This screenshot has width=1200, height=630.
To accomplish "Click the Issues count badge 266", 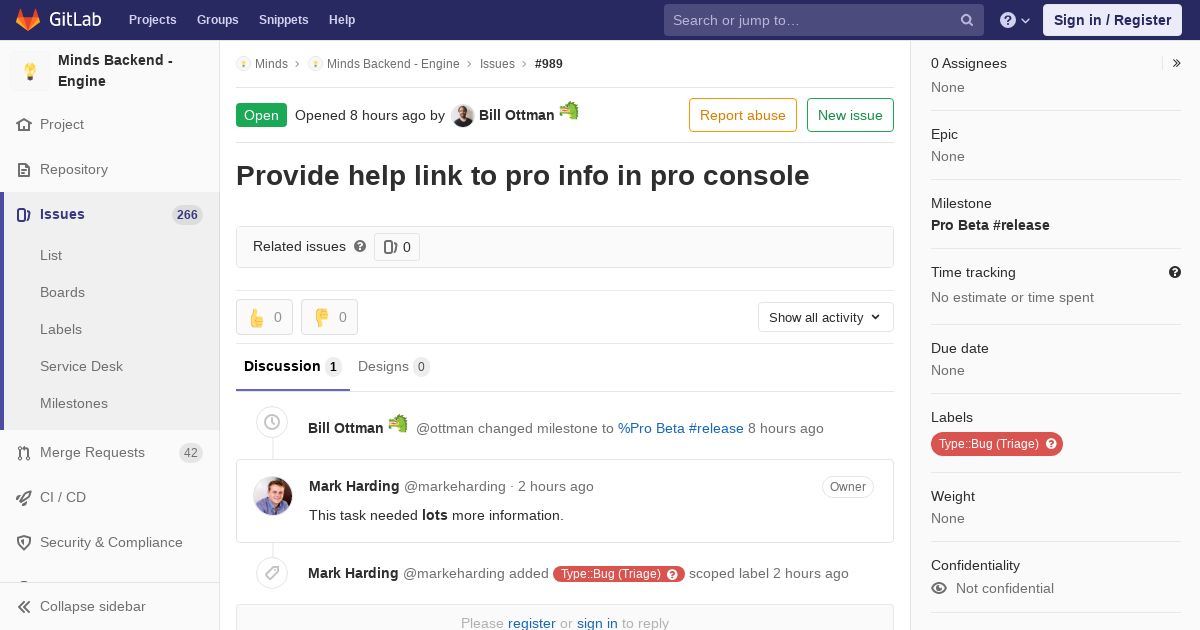I will [187, 215].
